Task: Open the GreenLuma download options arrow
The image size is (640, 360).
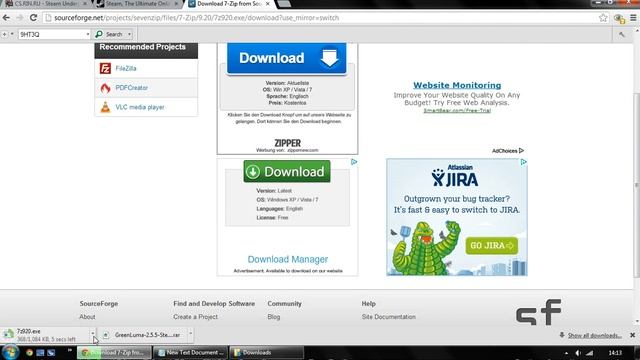Action: click(x=190, y=334)
